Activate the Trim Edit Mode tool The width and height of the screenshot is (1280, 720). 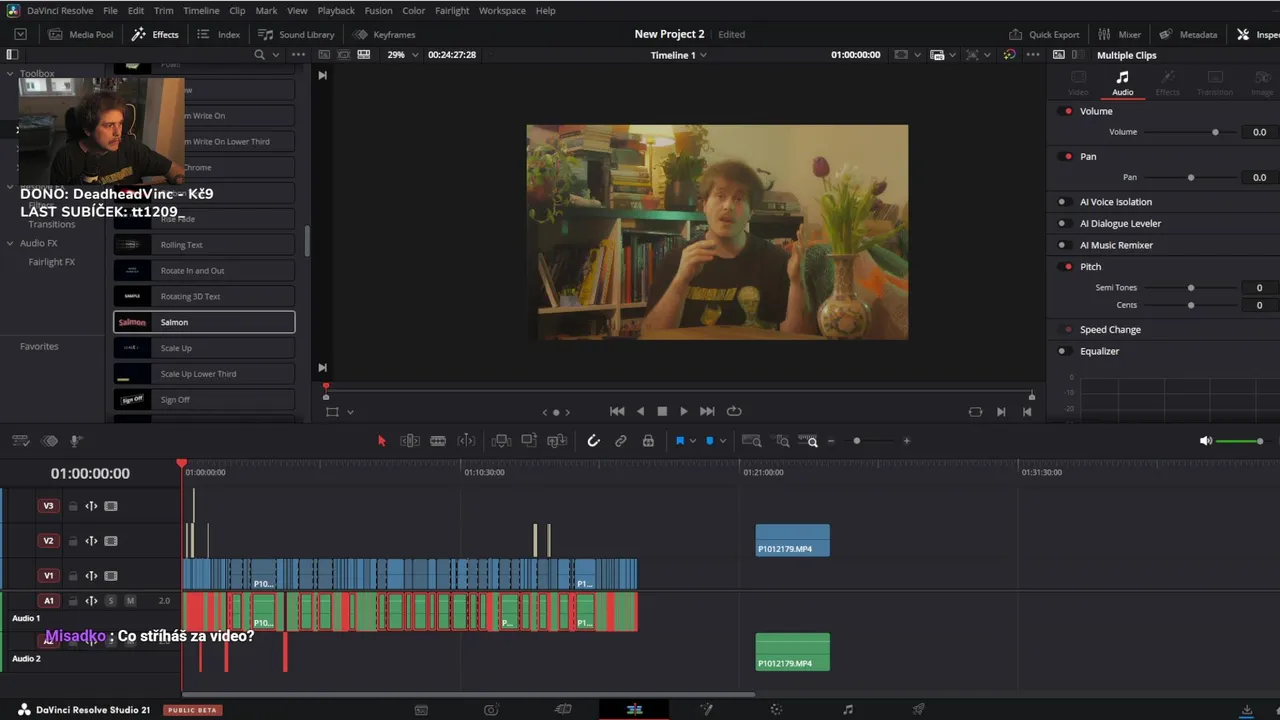click(x=410, y=441)
